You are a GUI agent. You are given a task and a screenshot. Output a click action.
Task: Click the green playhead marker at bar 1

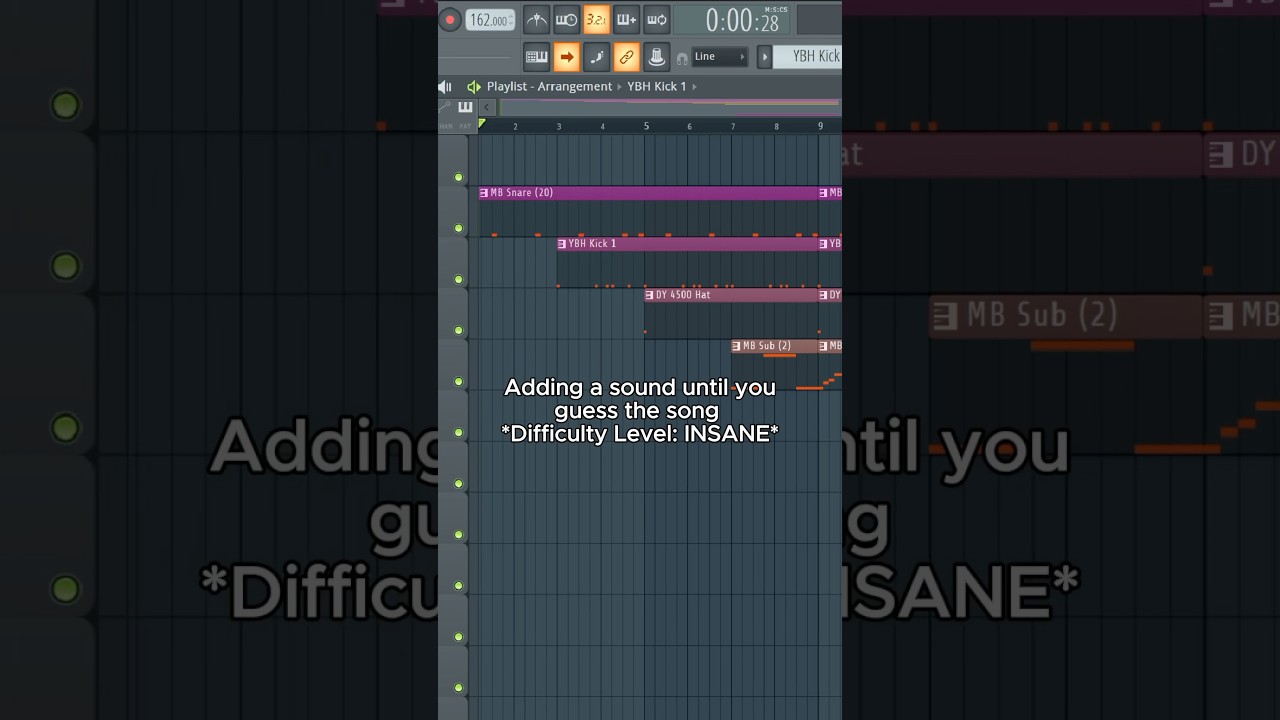point(482,124)
